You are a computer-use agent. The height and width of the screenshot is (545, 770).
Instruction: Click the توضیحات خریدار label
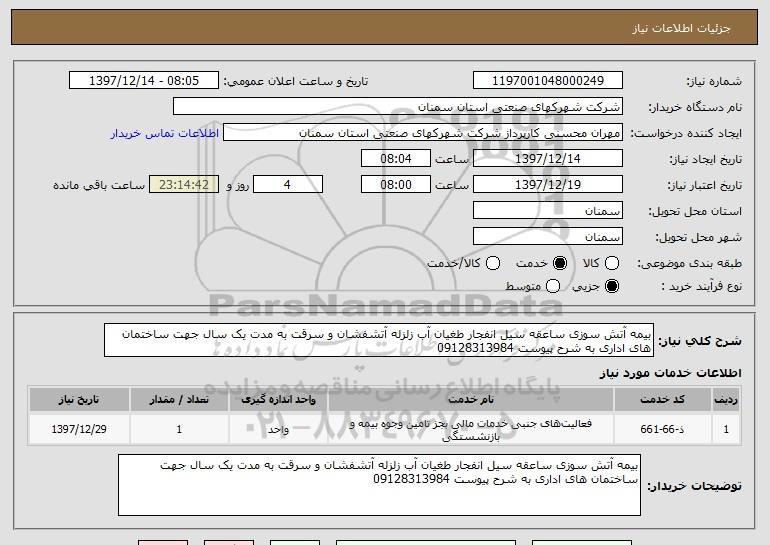click(694, 486)
